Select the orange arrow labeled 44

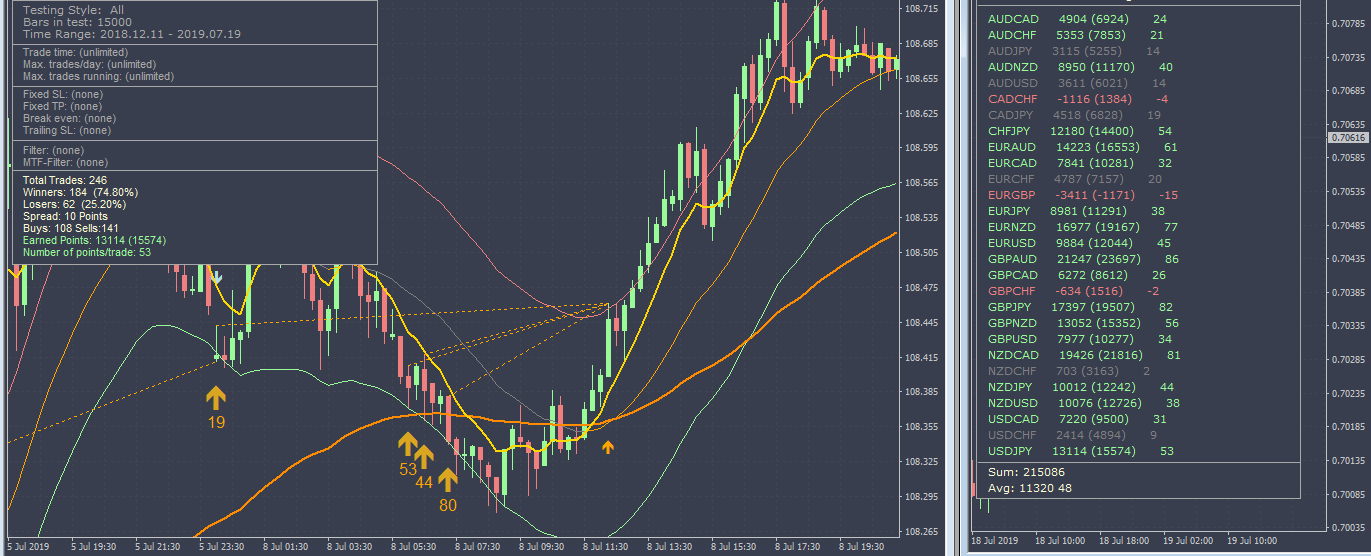(x=424, y=457)
